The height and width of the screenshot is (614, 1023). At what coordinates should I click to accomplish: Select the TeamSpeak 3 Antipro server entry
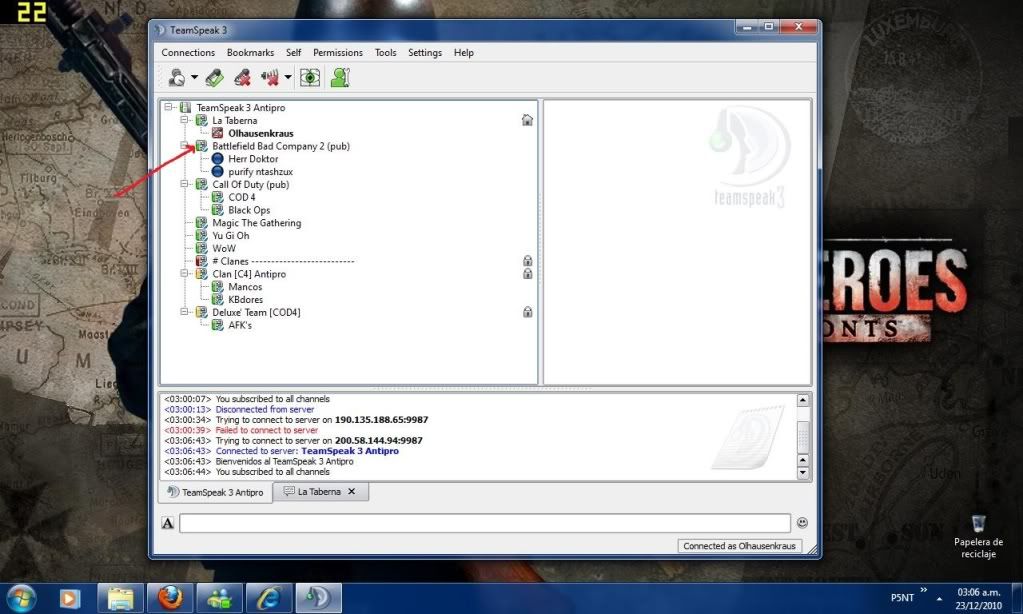point(241,108)
